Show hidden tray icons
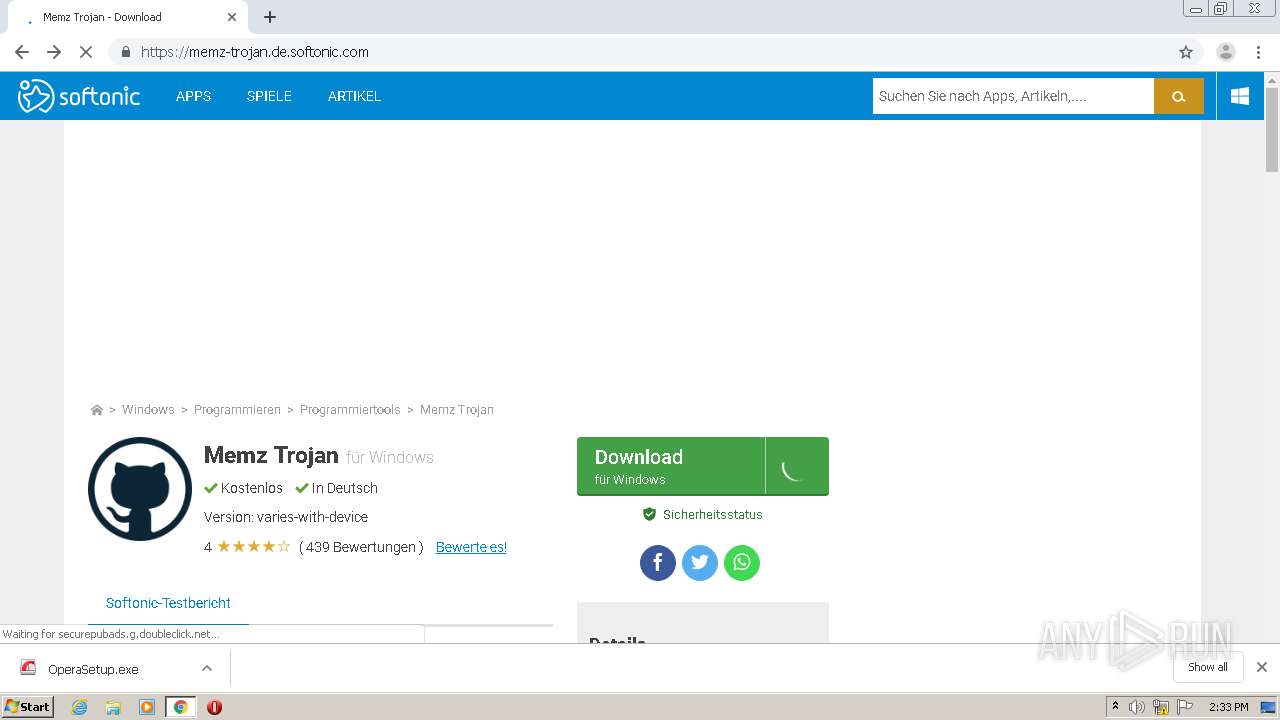Viewport: 1280px width, 720px height. 1116,707
